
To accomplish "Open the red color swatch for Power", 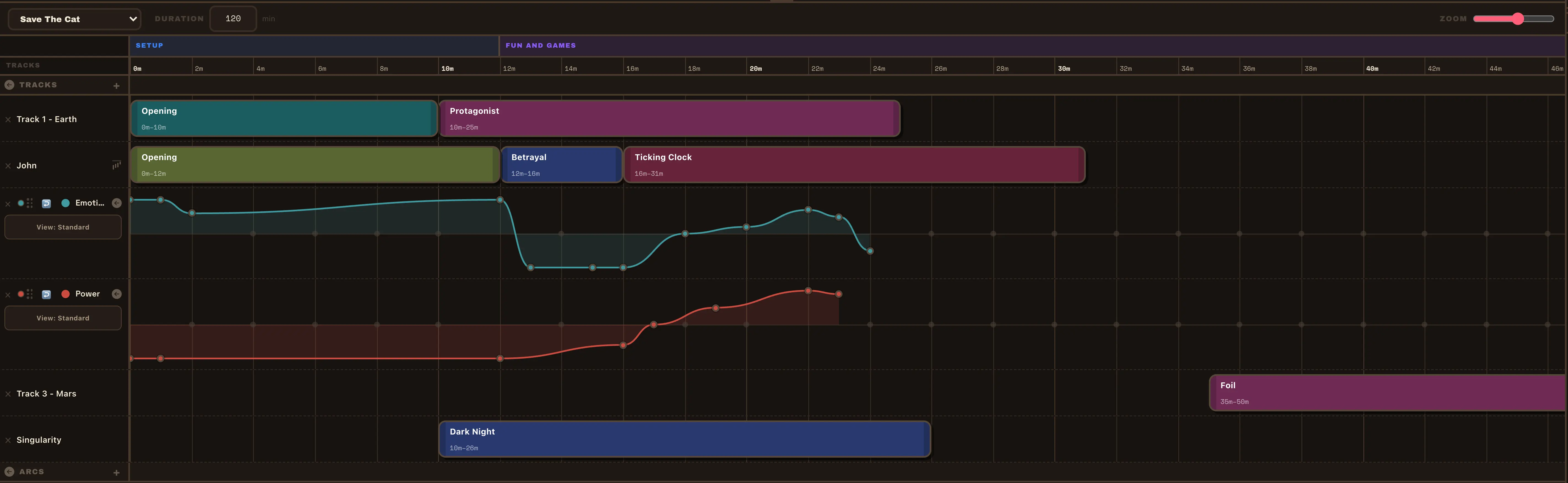I will coord(65,294).
